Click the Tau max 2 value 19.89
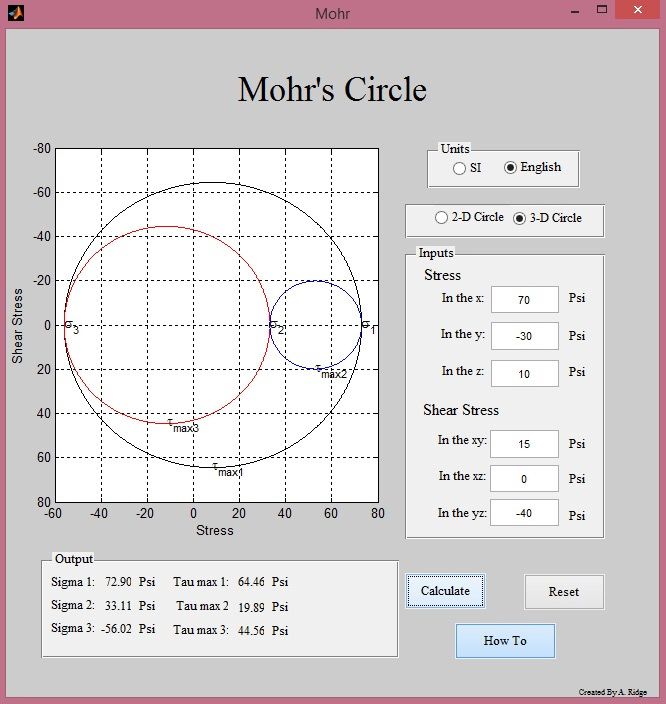Viewport: 666px width, 704px height. [x=251, y=607]
